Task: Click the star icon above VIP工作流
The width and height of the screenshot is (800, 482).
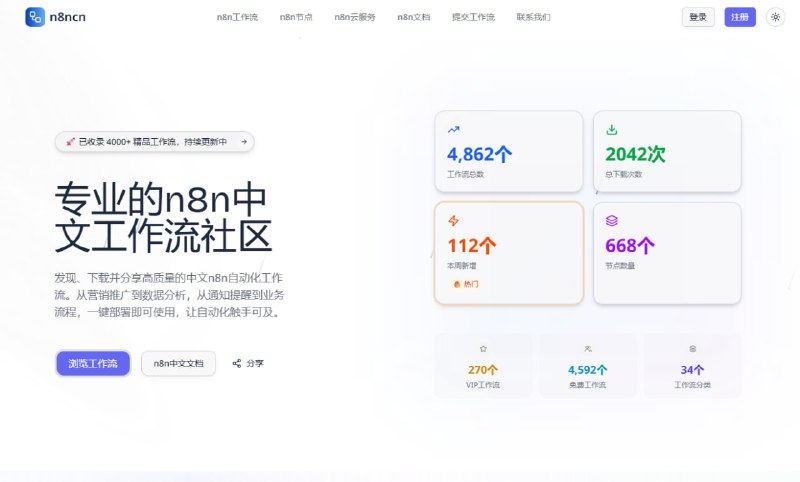Action: (483, 349)
